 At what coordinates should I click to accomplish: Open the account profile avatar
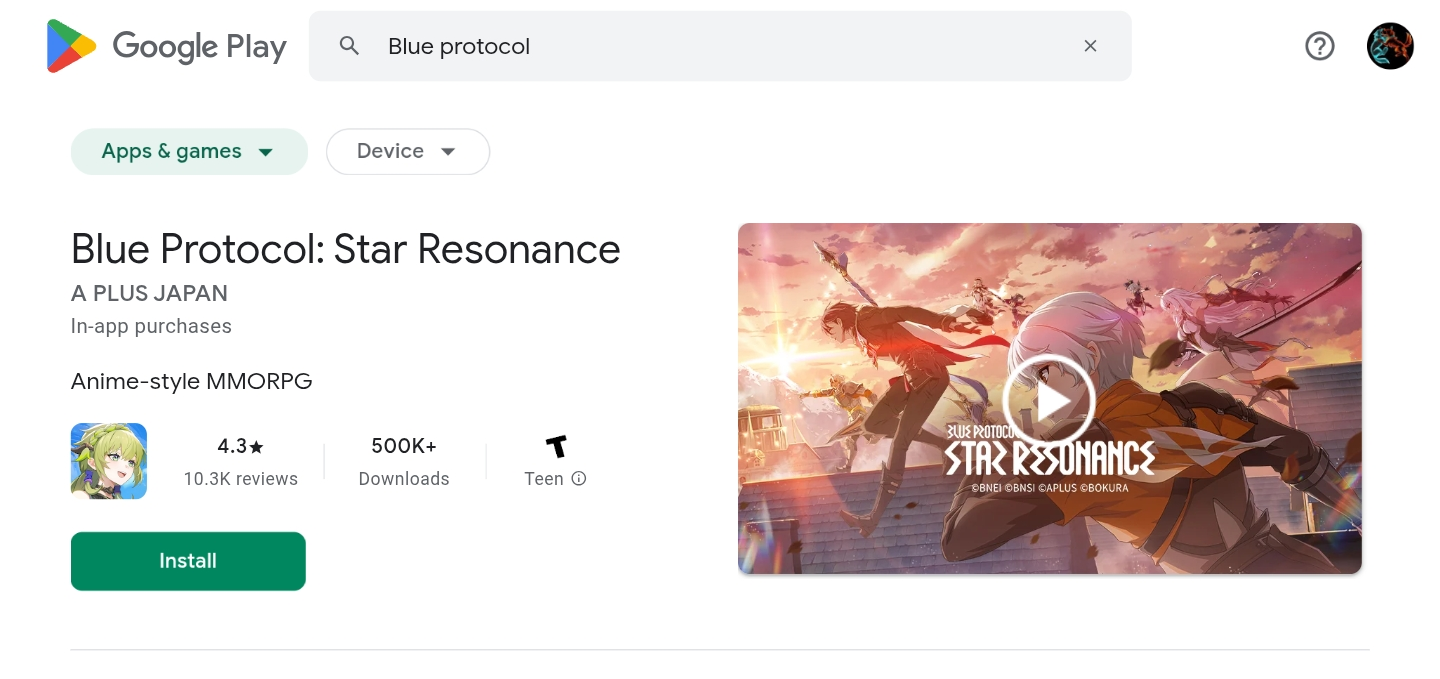(x=1390, y=46)
